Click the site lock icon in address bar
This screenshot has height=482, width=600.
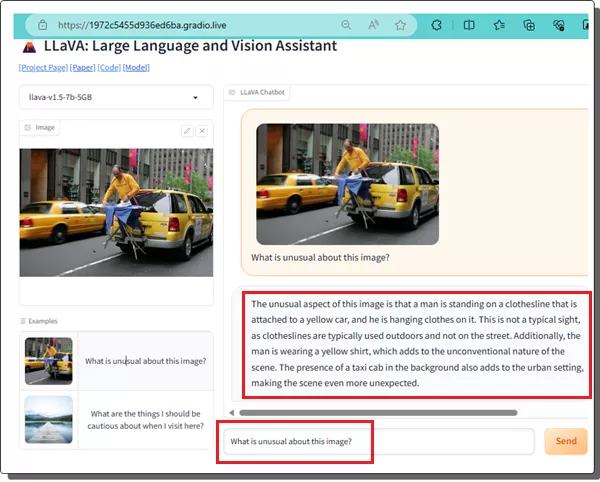[x=44, y=25]
